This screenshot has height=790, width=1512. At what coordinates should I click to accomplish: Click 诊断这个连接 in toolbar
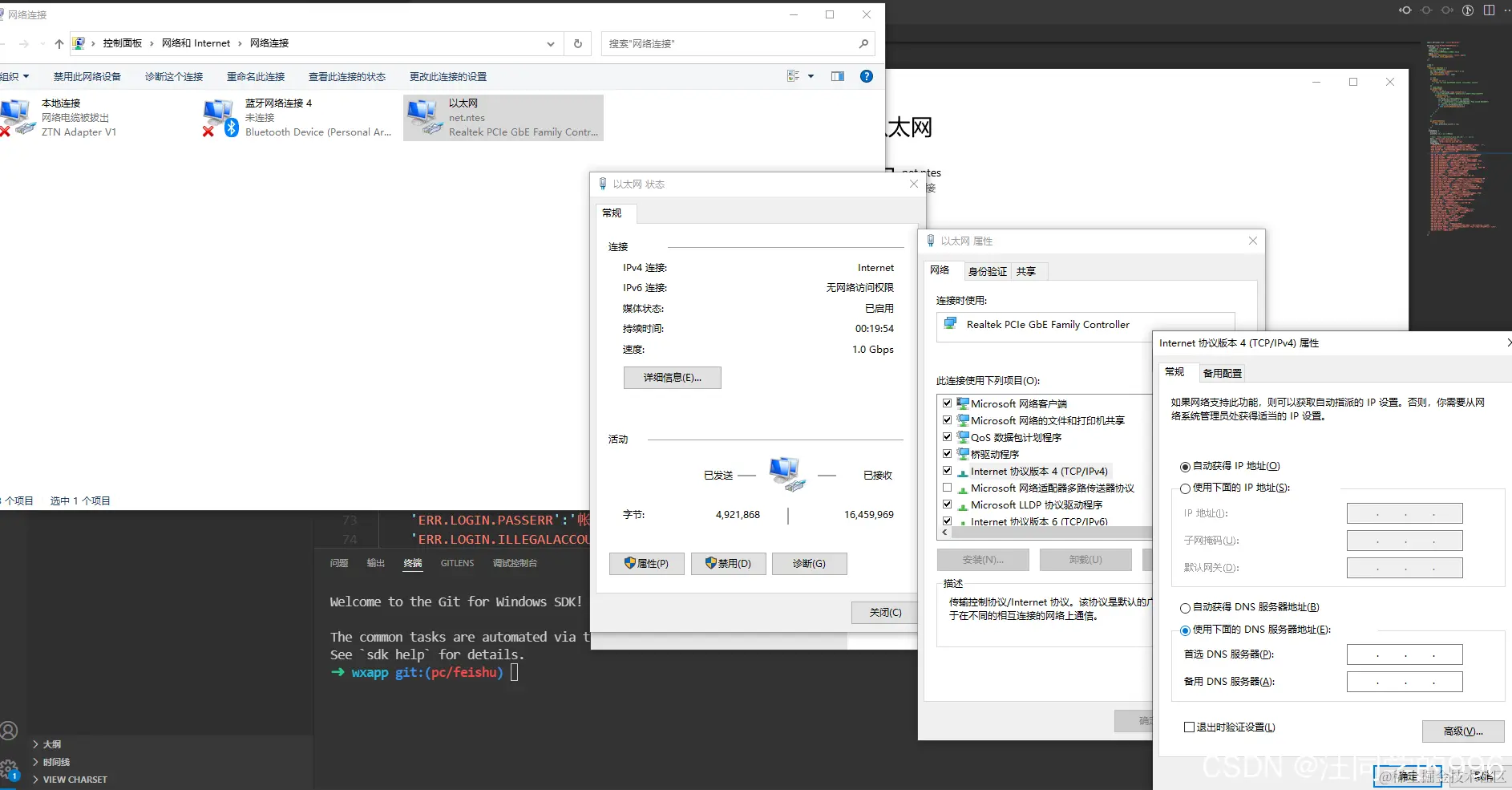pyautogui.click(x=174, y=77)
